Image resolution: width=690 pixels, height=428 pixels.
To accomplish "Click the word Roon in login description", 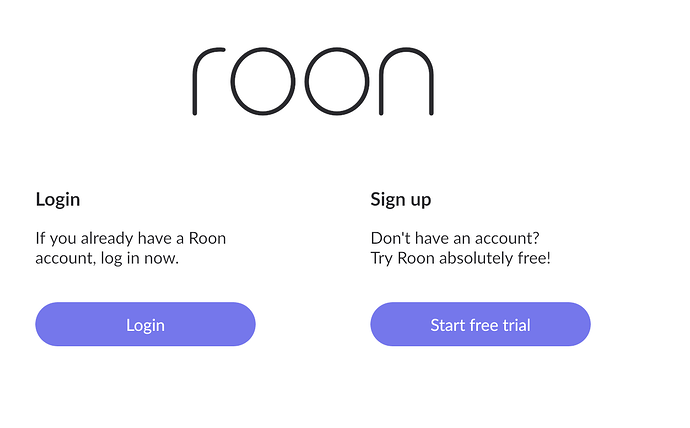I will [207, 238].
